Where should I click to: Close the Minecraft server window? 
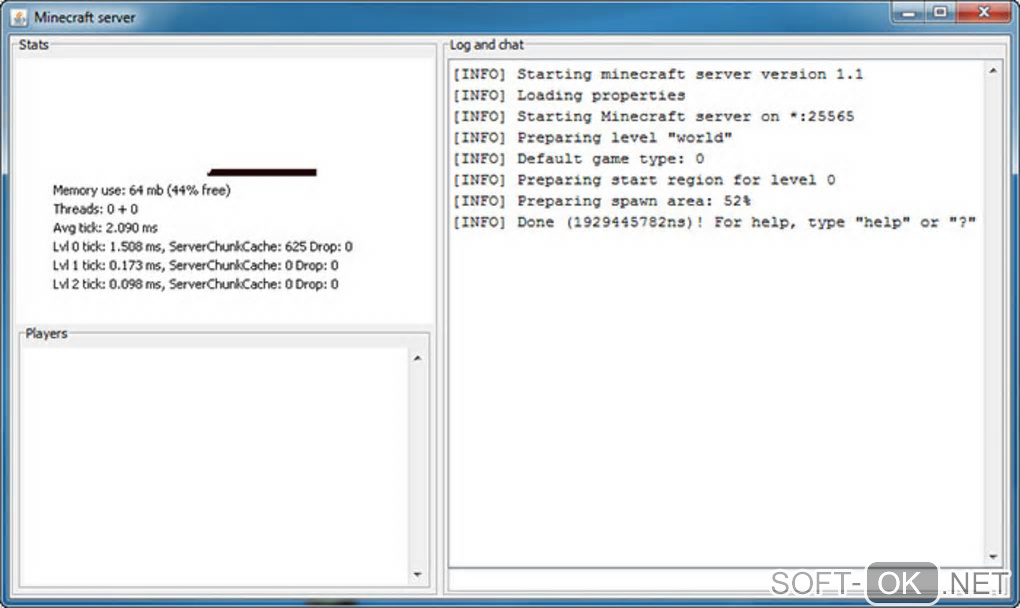[984, 13]
